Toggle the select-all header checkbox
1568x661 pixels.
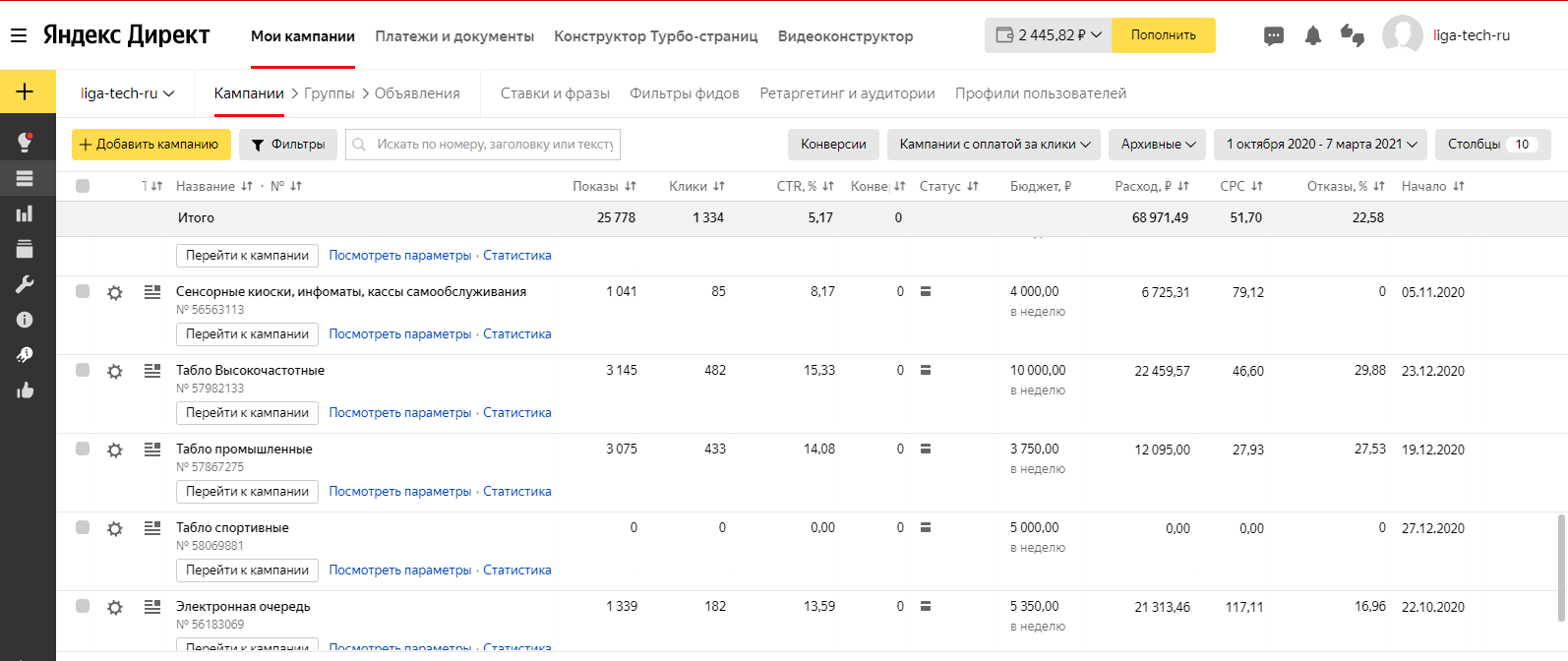click(x=83, y=186)
